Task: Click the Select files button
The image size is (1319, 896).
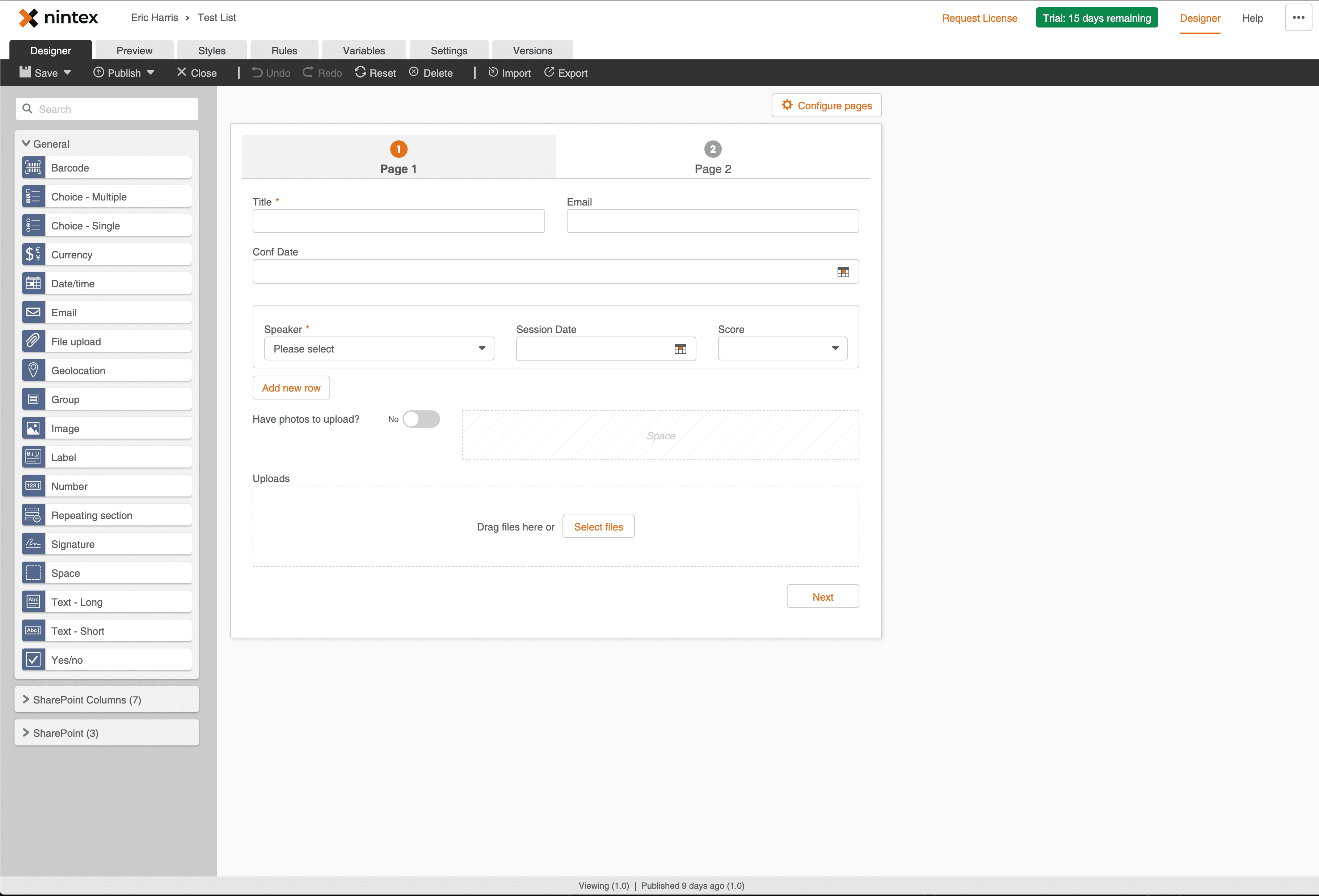Action: 598,527
